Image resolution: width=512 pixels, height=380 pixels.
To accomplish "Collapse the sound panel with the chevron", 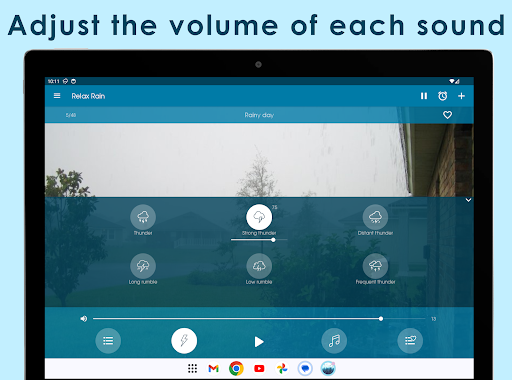I will (x=468, y=200).
